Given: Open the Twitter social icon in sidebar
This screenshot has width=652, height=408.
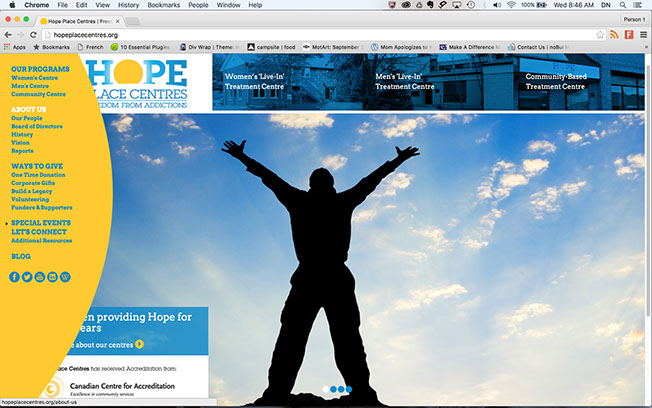Looking at the screenshot, I should coord(27,276).
